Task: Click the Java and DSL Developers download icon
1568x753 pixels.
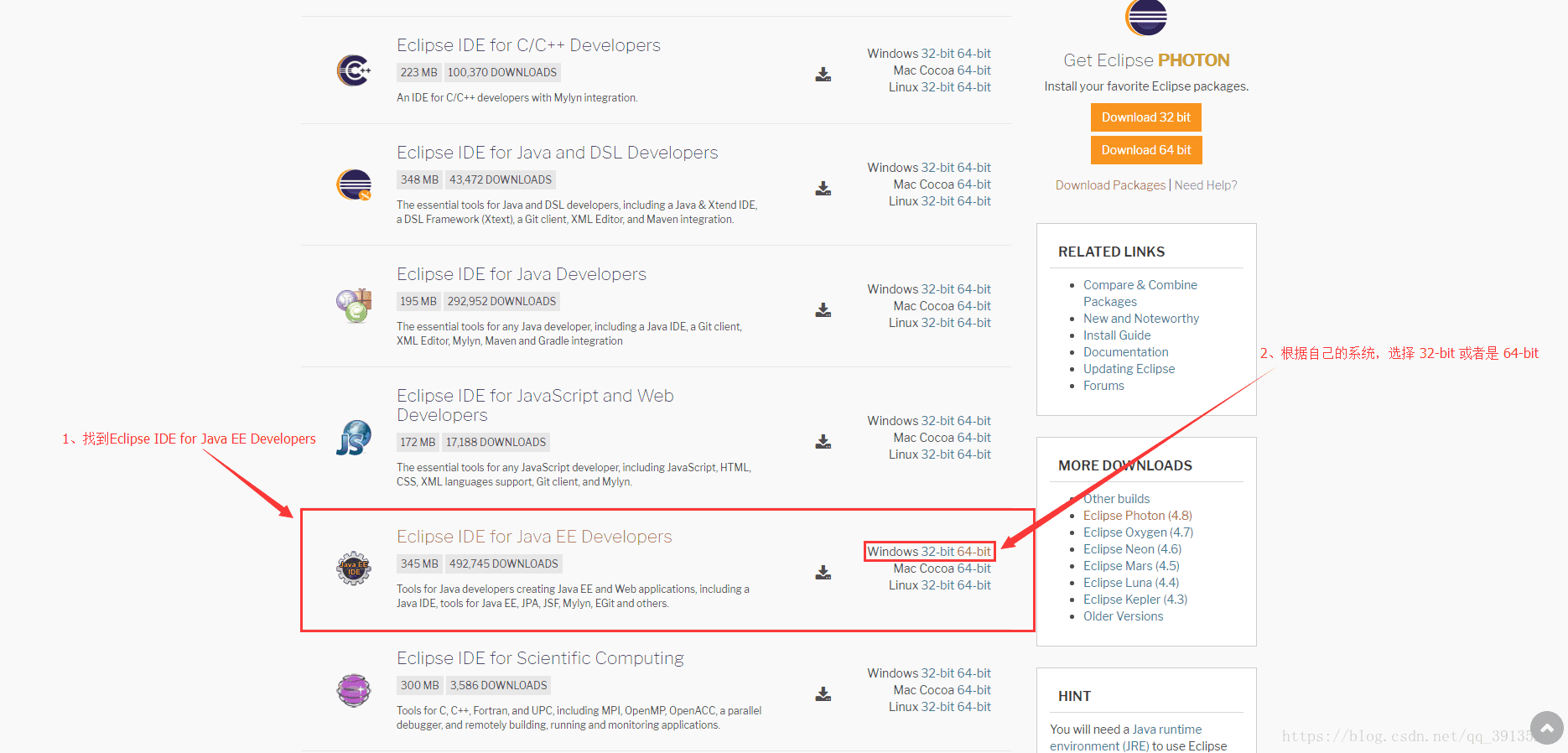Action: tap(823, 189)
